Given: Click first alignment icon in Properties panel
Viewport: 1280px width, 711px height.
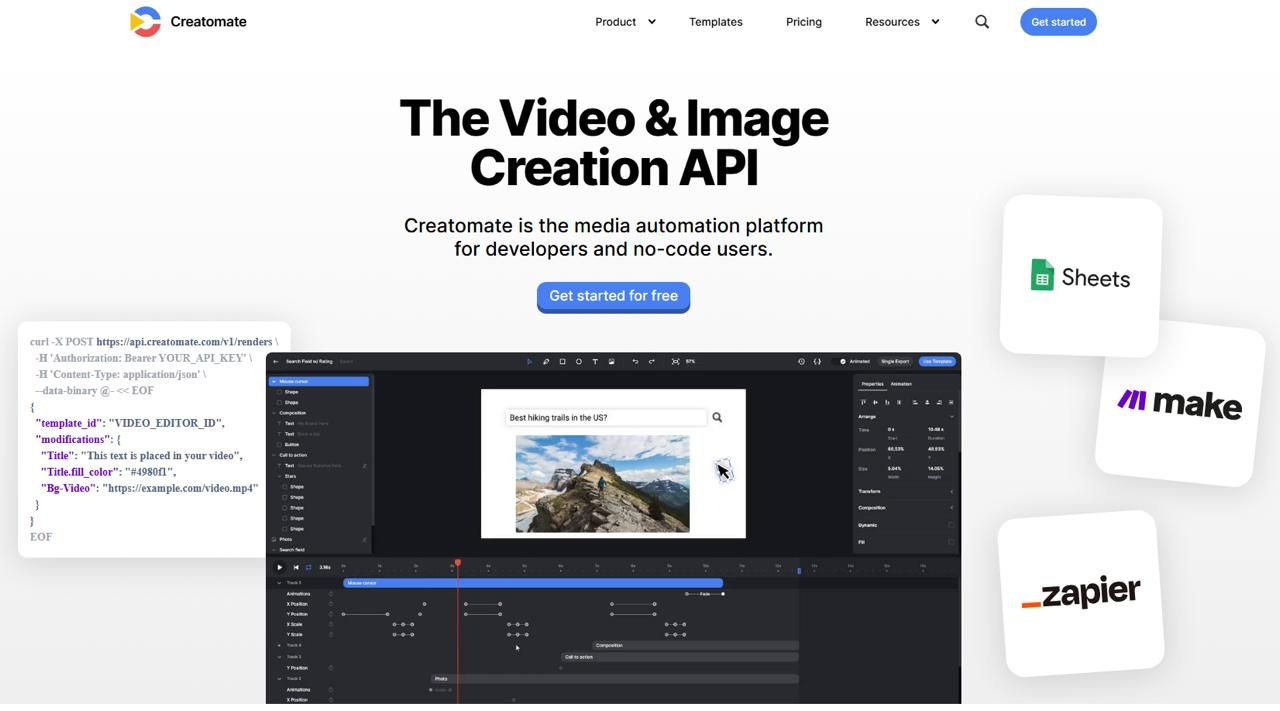Looking at the screenshot, I should [863, 402].
